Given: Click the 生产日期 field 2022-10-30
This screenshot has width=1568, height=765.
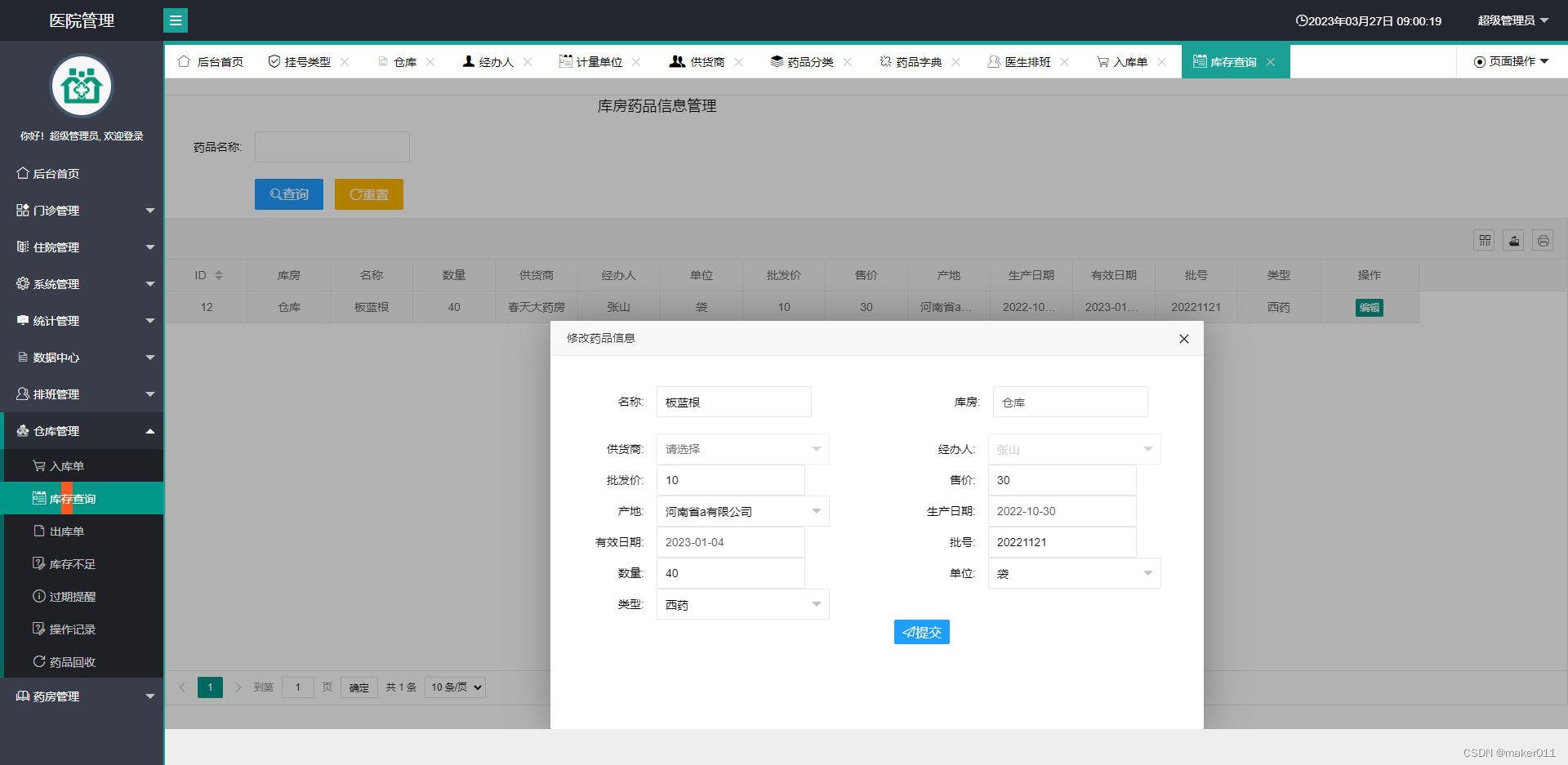Looking at the screenshot, I should point(1062,511).
